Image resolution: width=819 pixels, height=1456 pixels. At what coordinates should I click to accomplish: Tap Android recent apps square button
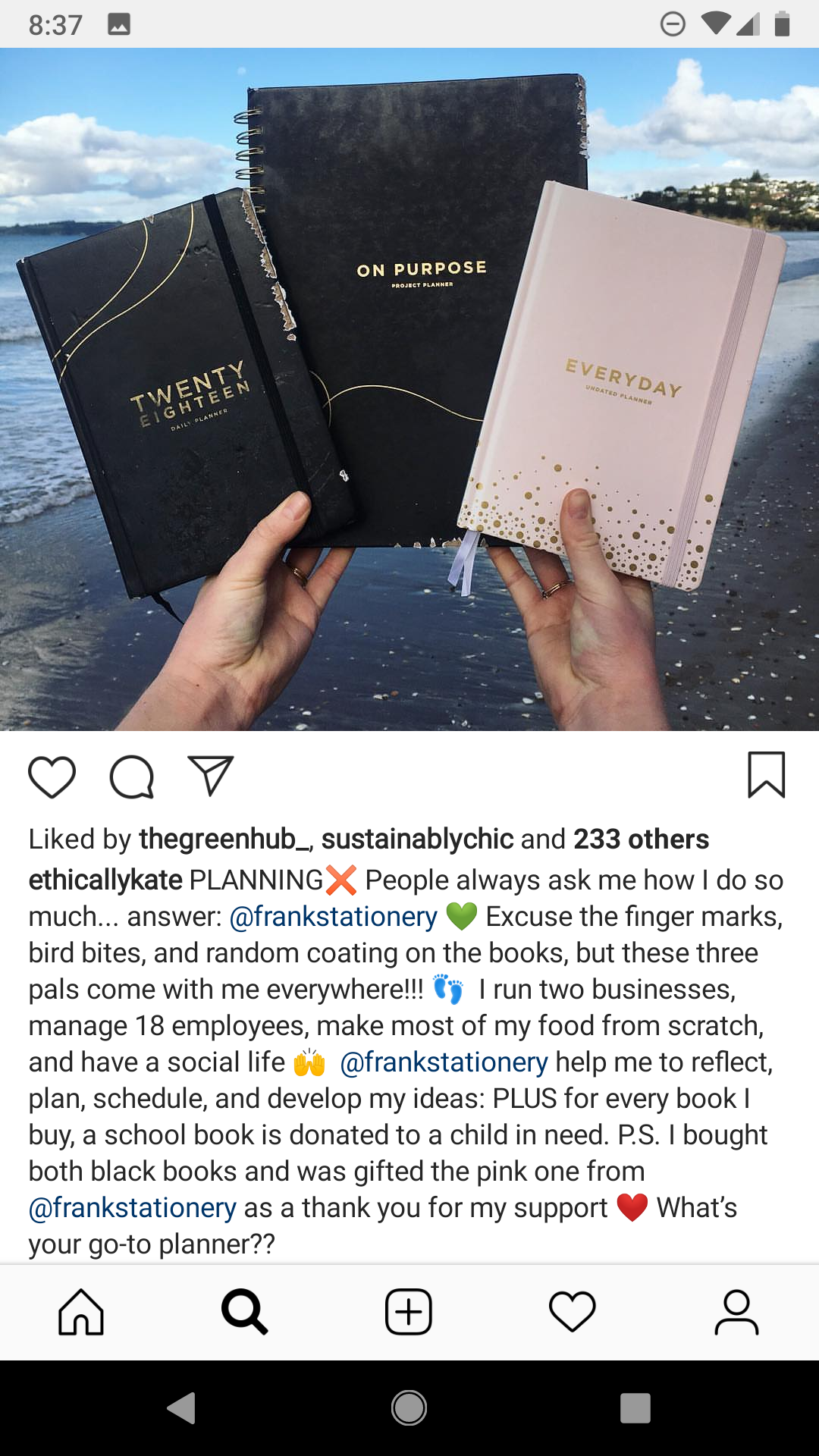pyautogui.click(x=635, y=1408)
